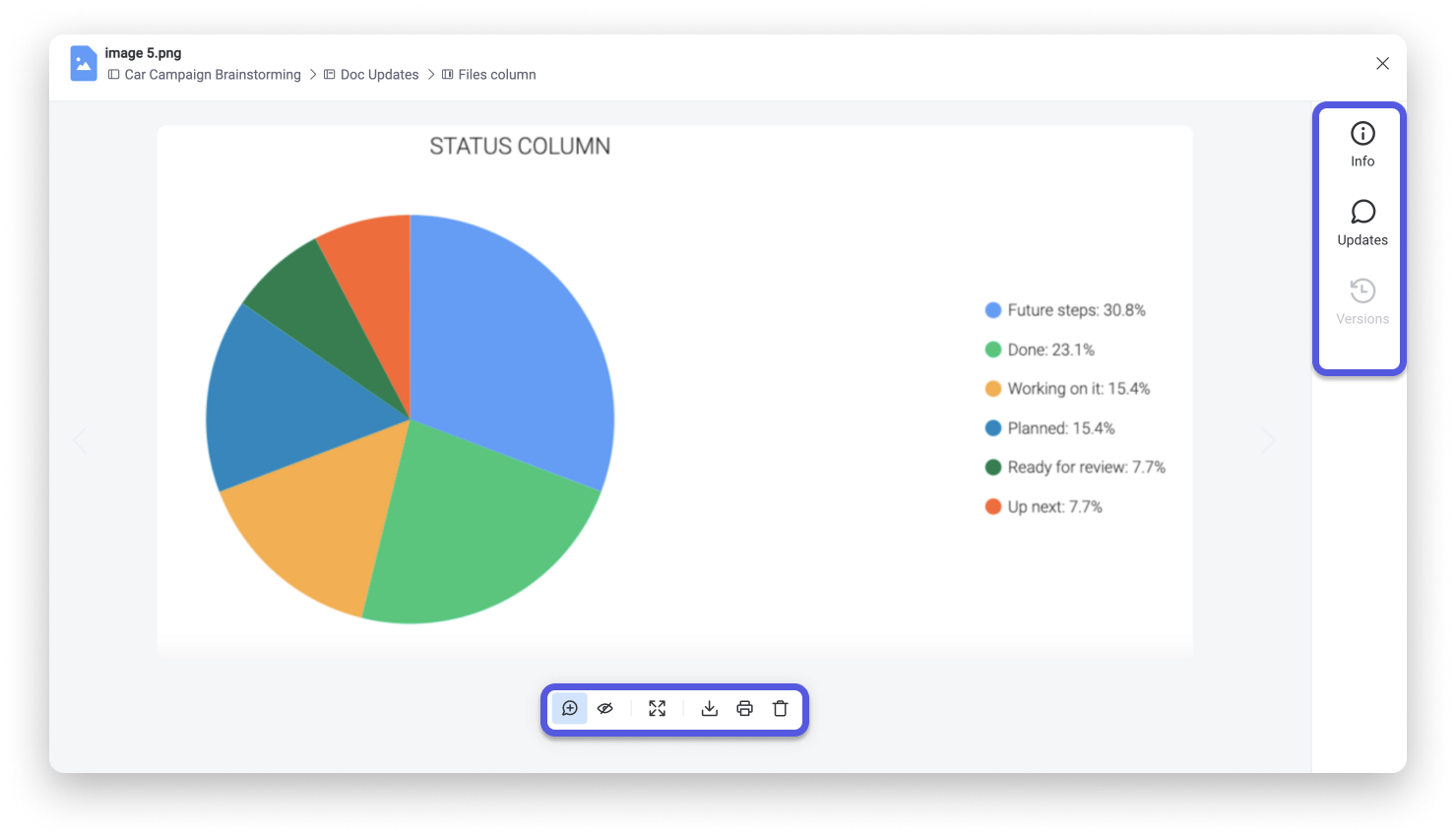Click the Ready for review: 7.7% legend label
The height and width of the screenshot is (837, 1456).
pos(1087,468)
